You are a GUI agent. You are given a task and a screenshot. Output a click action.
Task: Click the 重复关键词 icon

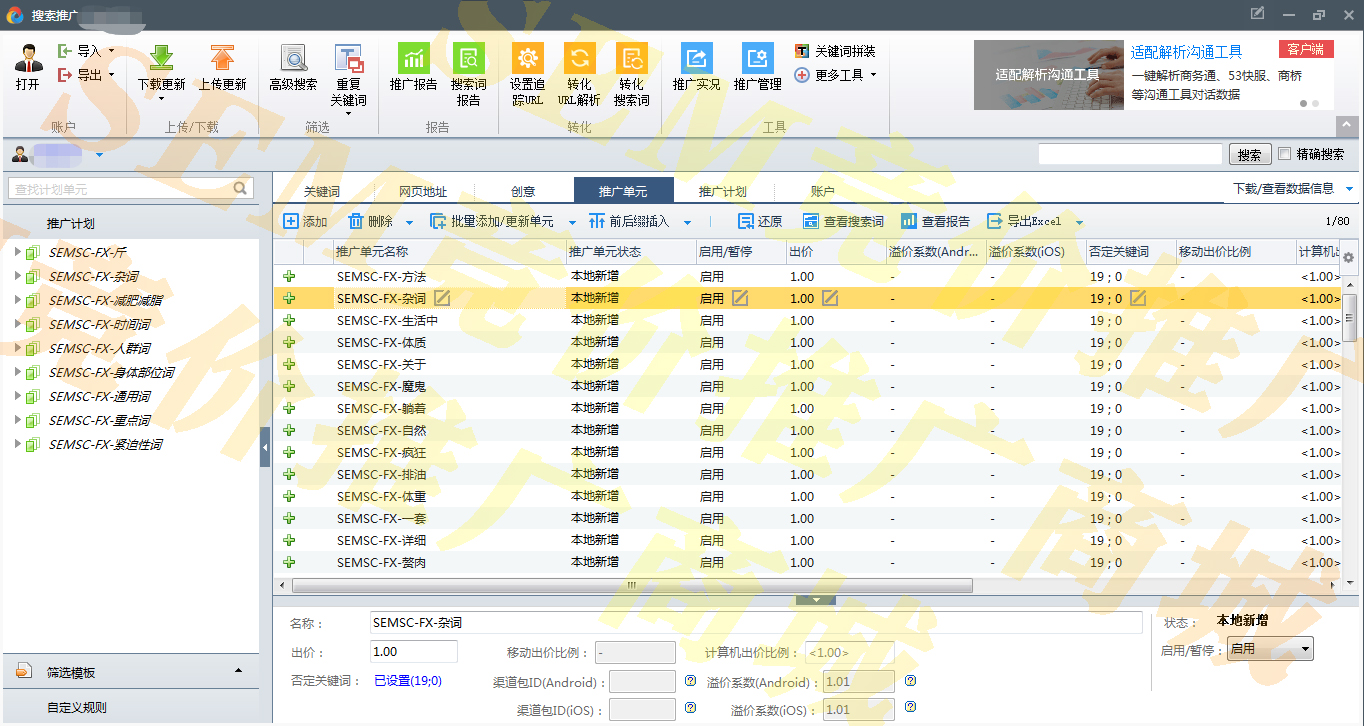point(349,59)
